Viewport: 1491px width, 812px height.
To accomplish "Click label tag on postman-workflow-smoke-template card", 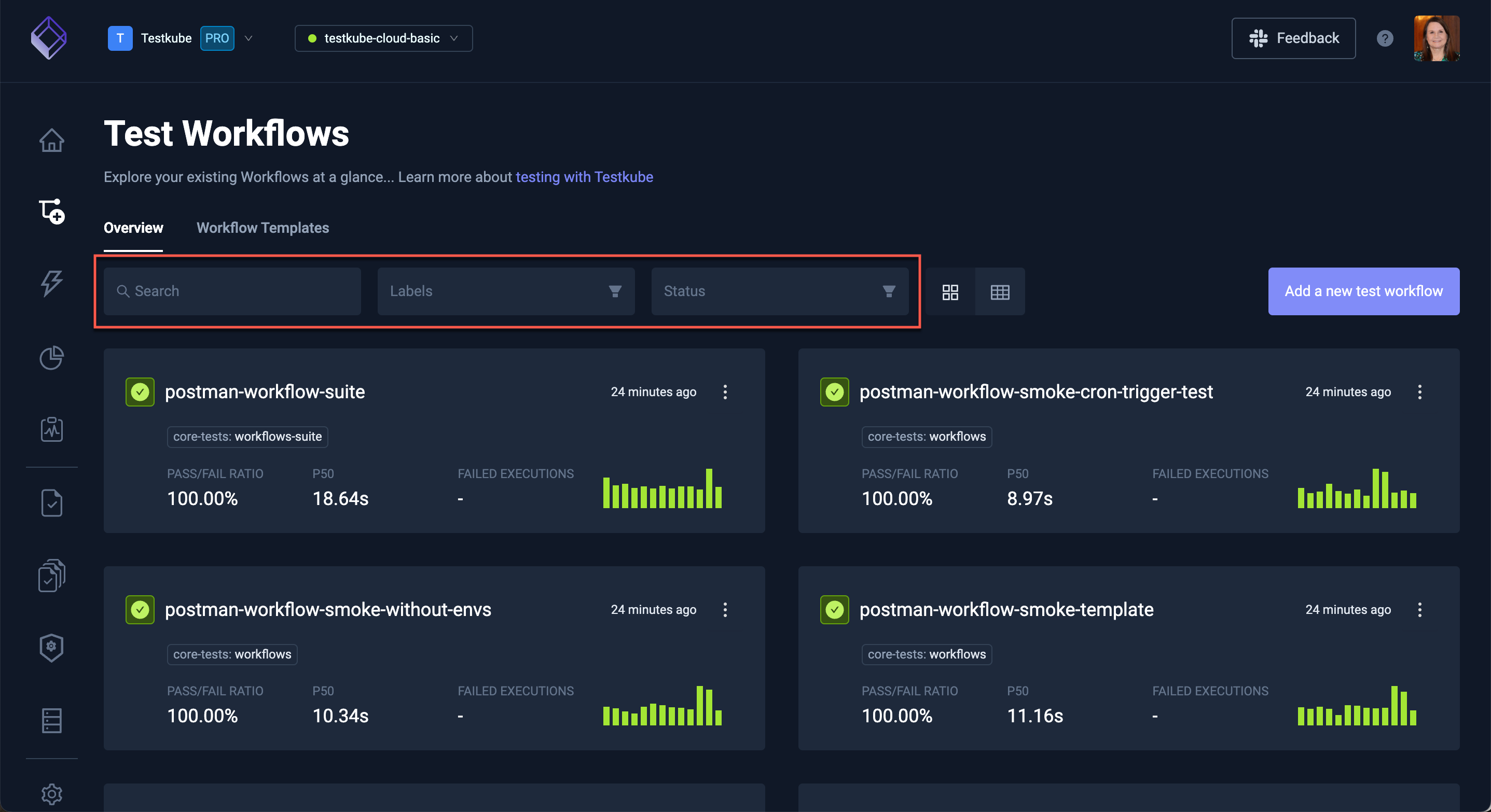I will pos(927,654).
